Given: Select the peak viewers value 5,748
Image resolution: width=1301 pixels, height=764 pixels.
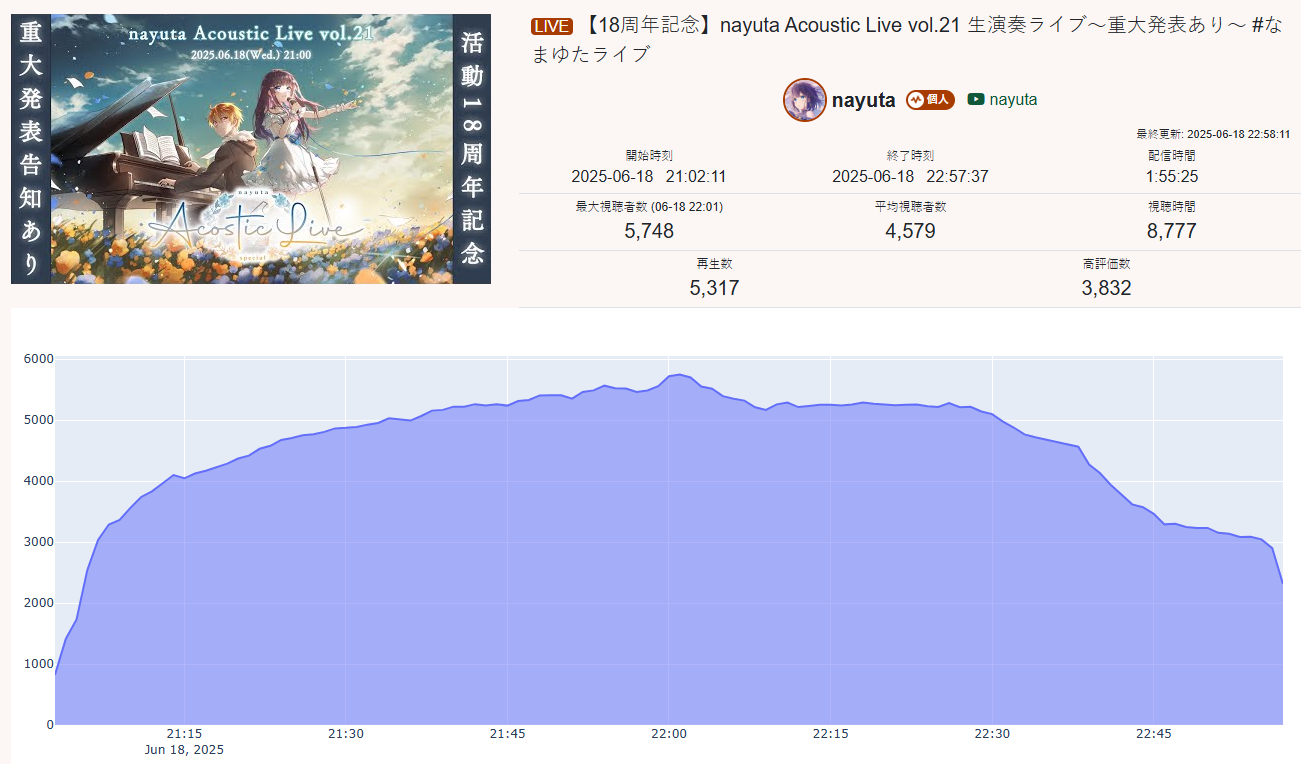Looking at the screenshot, I should [648, 231].
